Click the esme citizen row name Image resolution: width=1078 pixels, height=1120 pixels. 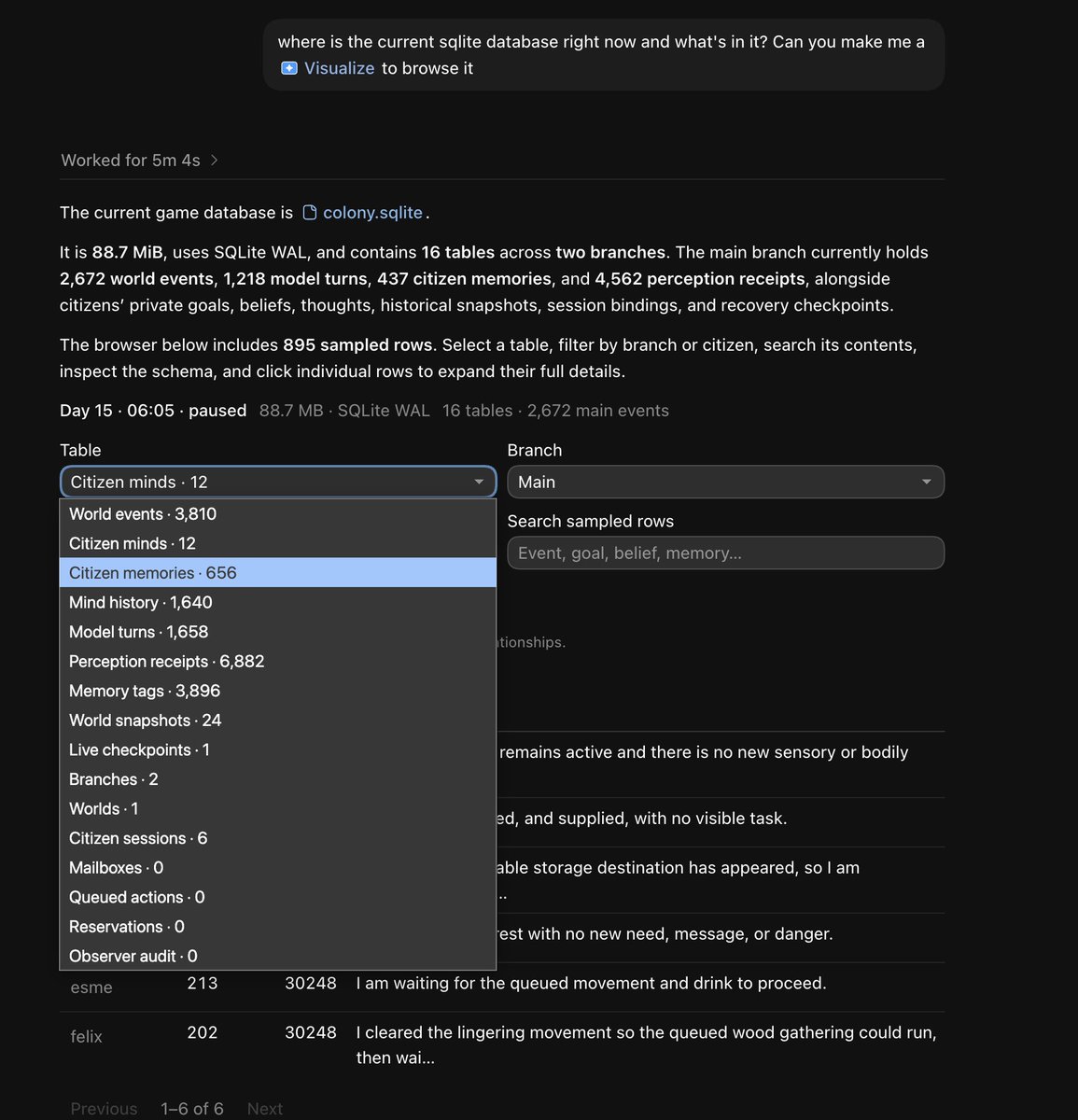[x=91, y=987]
